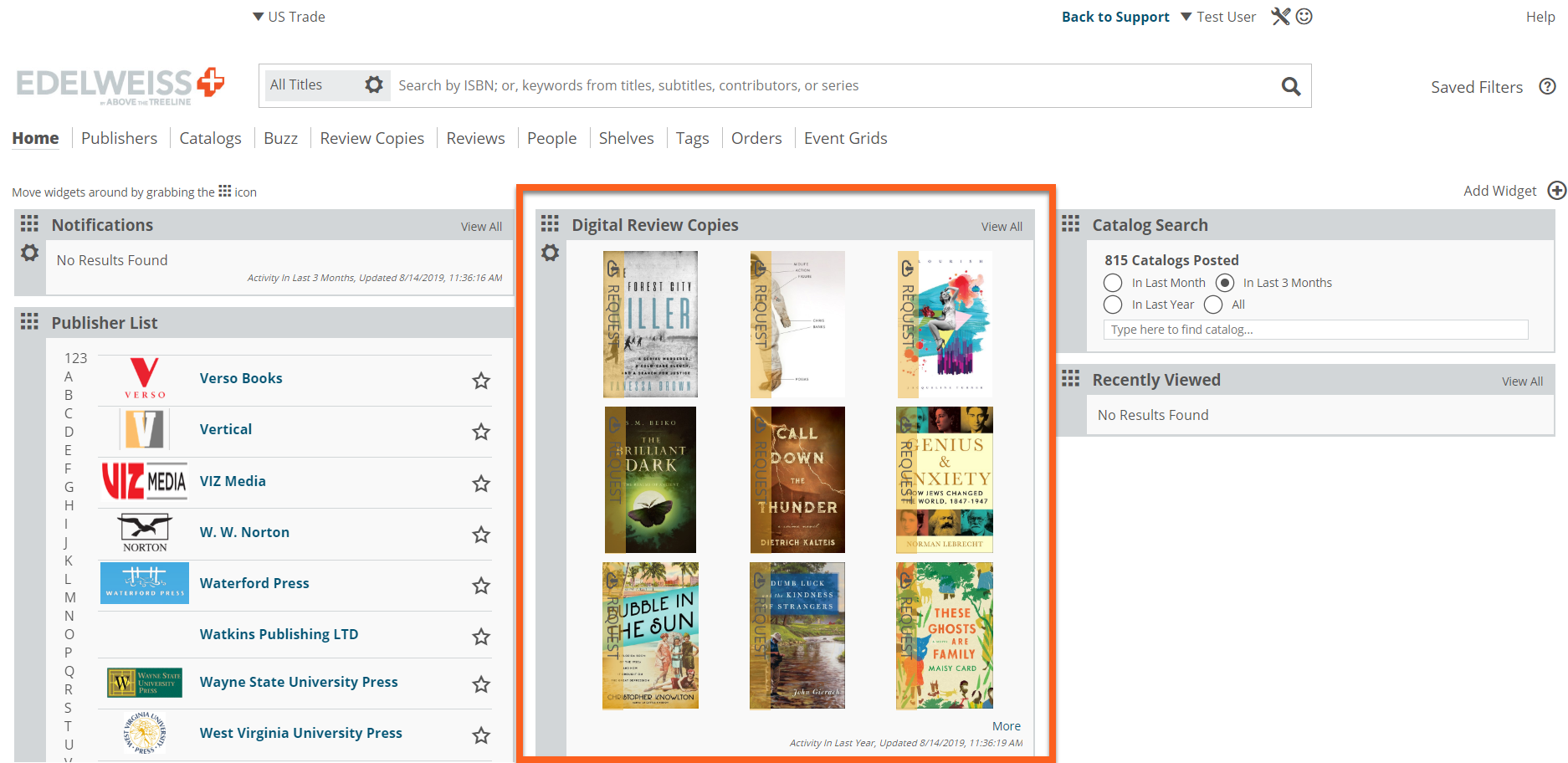Click View All in Notifications
Image resolution: width=1568 pixels, height=763 pixels.
point(481,227)
